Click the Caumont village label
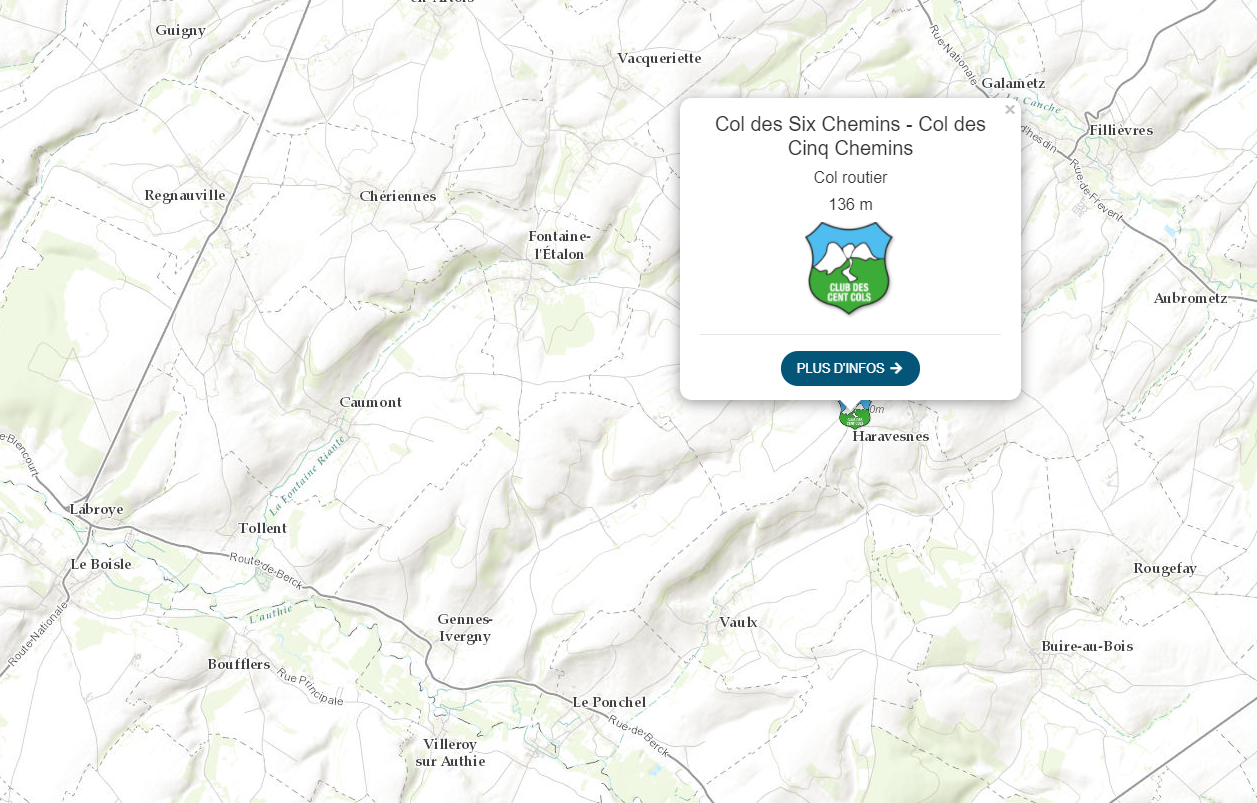1257x803 pixels. coord(370,402)
